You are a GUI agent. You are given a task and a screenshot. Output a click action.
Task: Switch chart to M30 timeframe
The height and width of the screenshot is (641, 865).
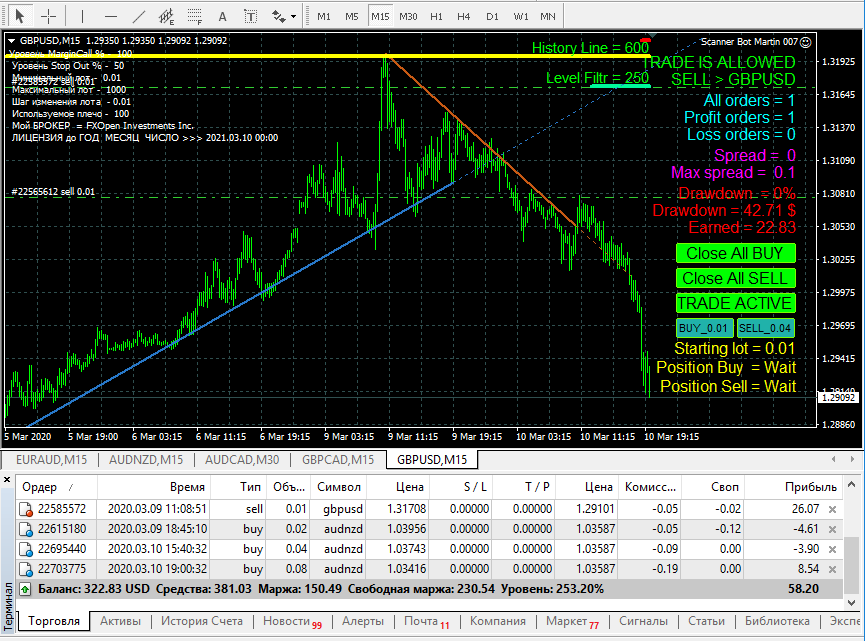coord(408,17)
